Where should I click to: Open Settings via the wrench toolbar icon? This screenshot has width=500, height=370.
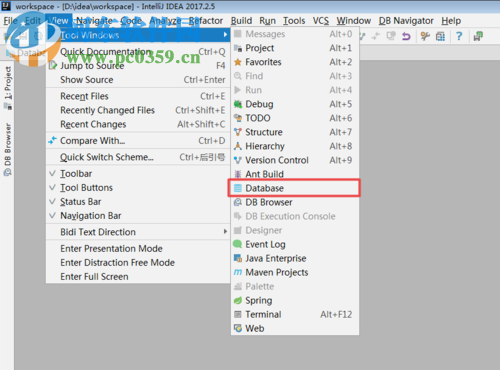coord(425,36)
